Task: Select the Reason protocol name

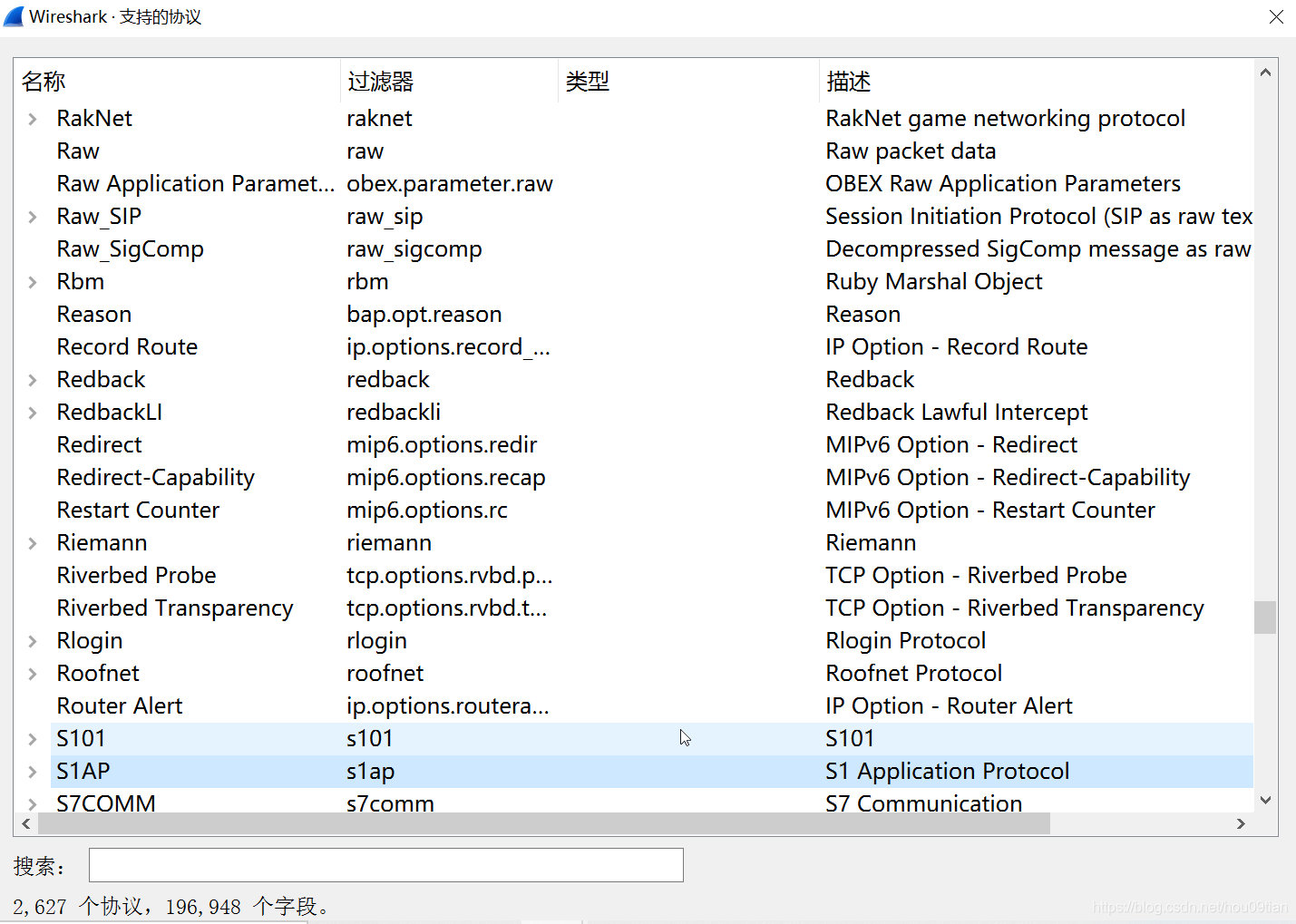Action: pos(94,315)
